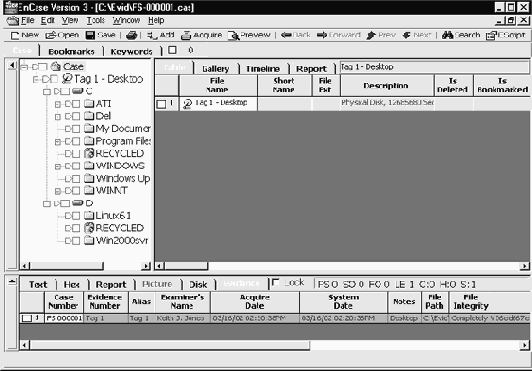
Task: Select the Hex view tab
Action: 72,284
